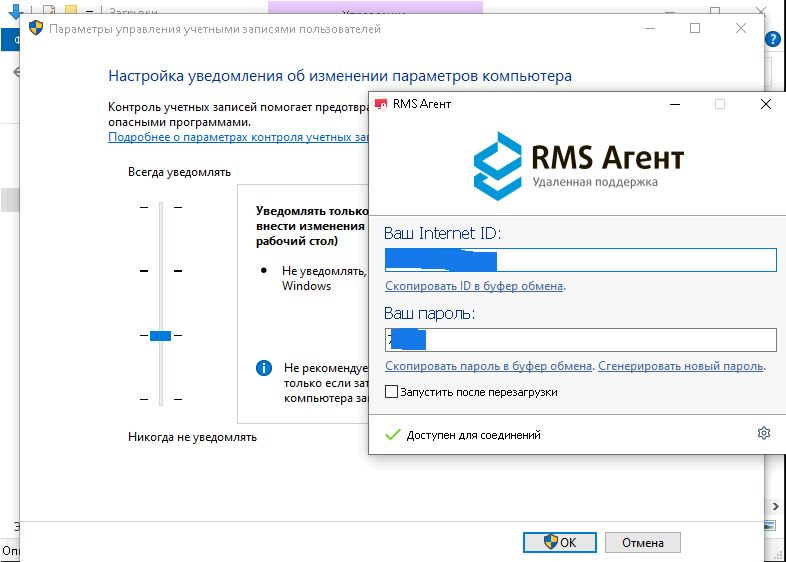Image resolution: width=786 pixels, height=562 pixels.
Task: Close the RMS Agent window
Action: pos(765,104)
